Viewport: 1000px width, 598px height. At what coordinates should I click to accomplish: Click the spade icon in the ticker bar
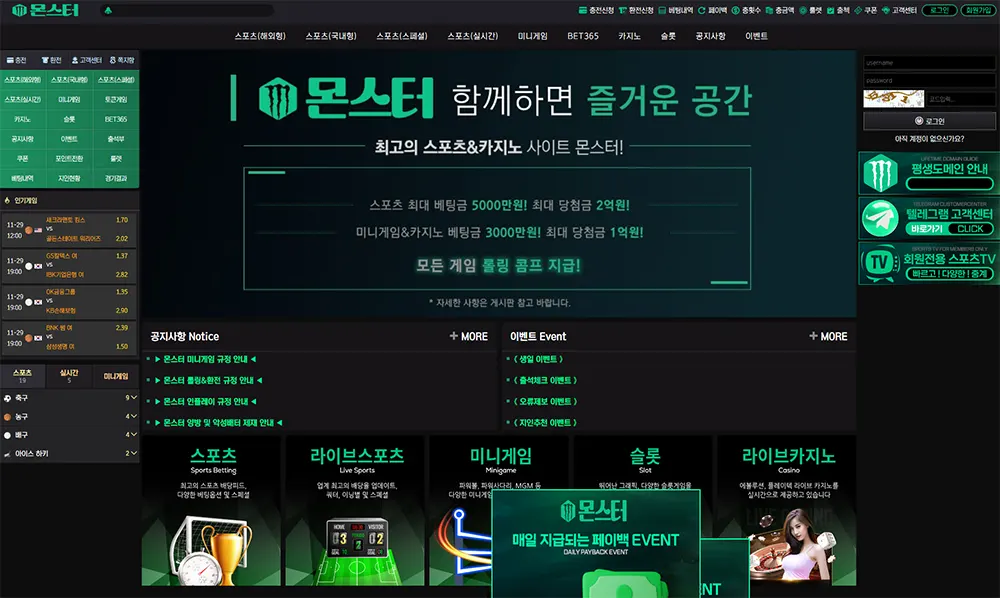[108, 10]
